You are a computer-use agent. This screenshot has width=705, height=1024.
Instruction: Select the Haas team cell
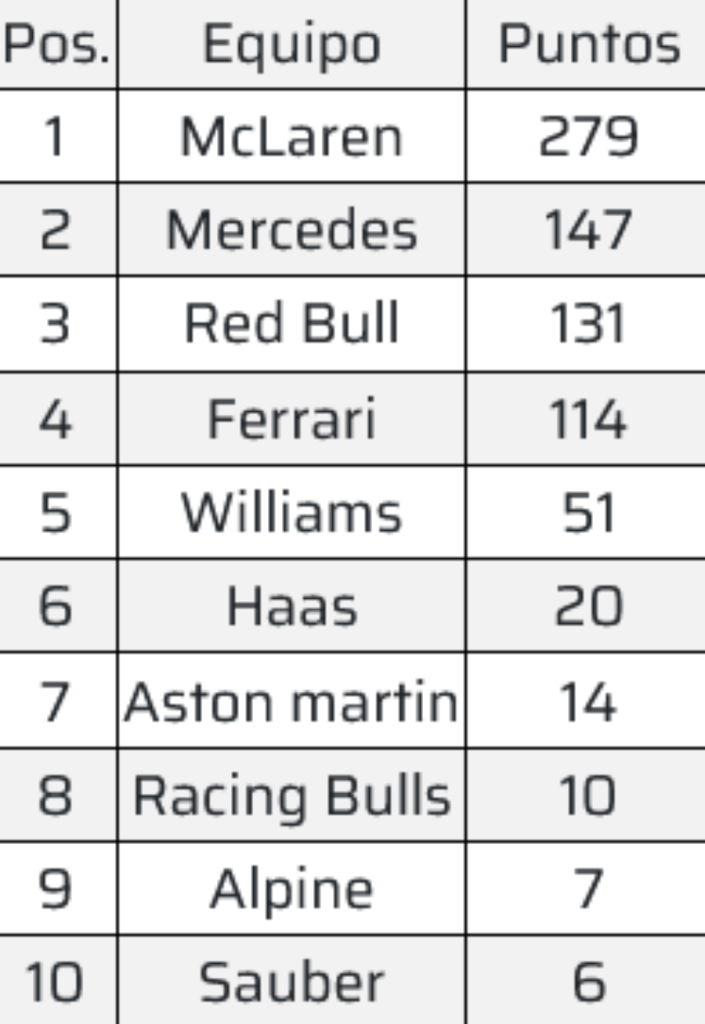click(291, 607)
